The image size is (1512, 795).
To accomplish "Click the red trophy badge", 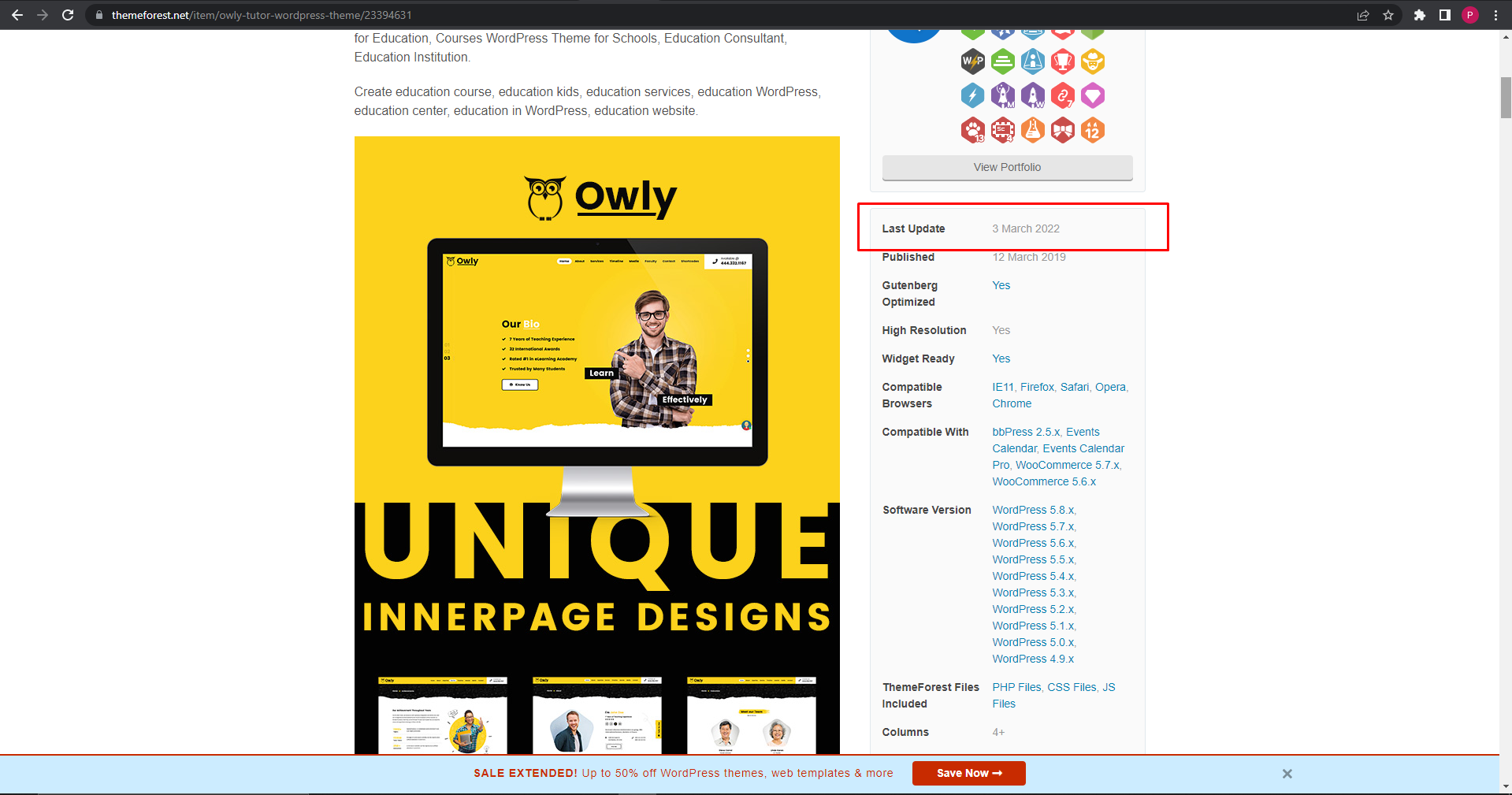I will click(x=1063, y=61).
